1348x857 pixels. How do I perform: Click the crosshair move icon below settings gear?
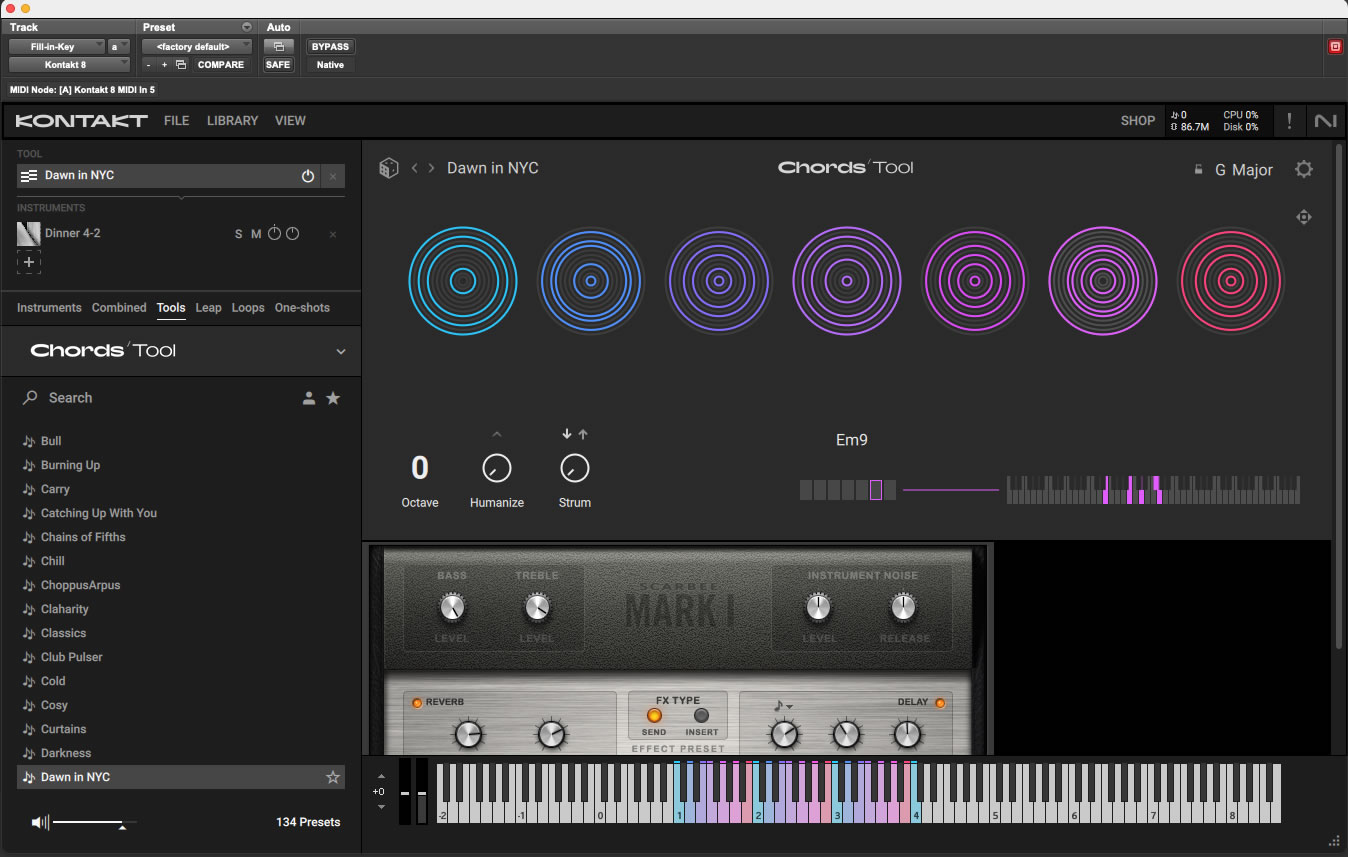coord(1304,217)
